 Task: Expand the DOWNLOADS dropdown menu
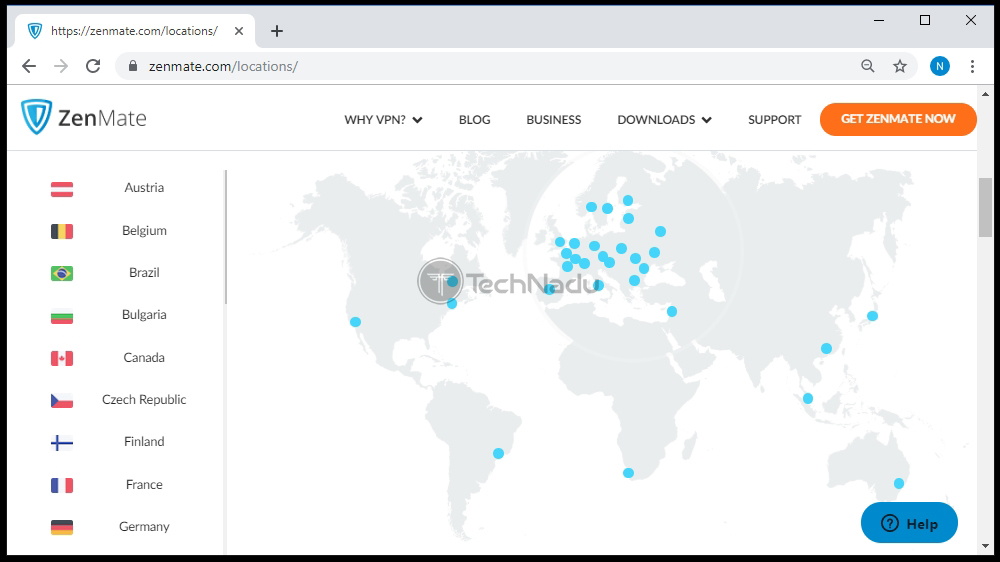coord(664,119)
